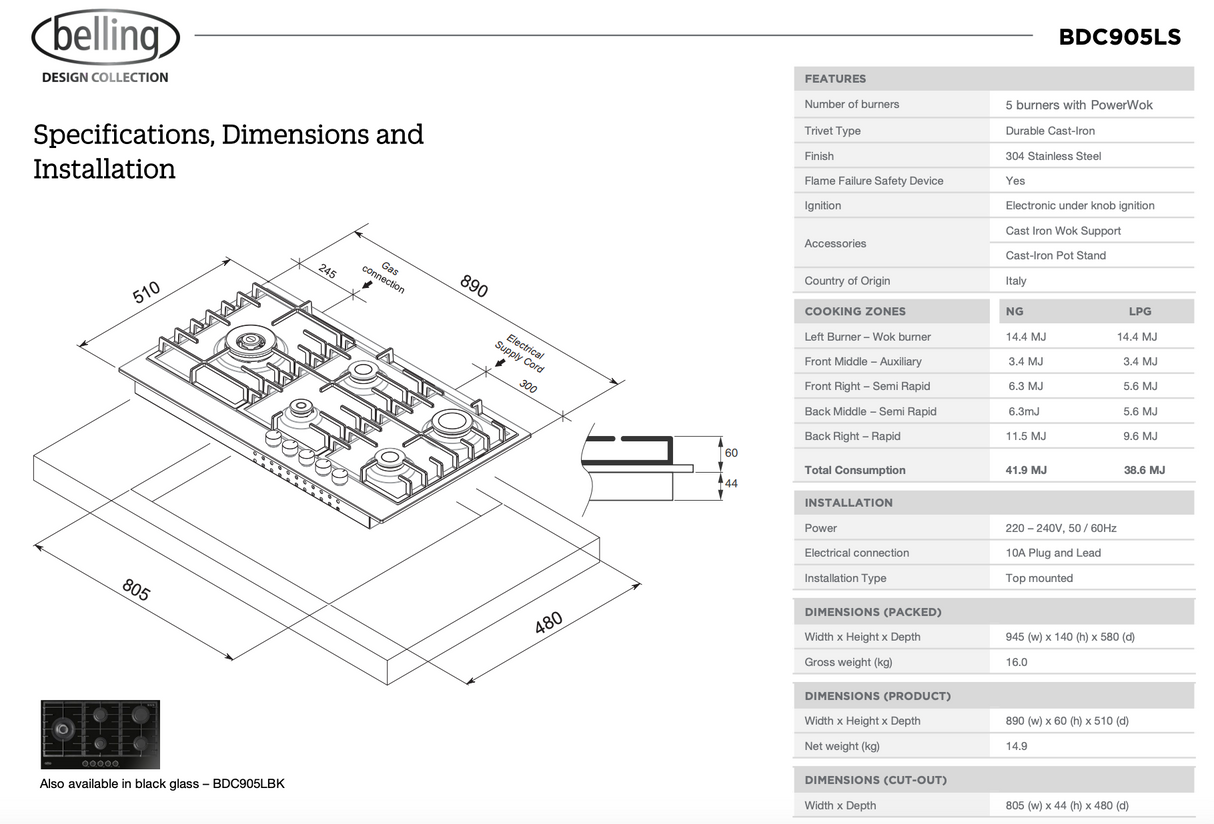Select the Total Consumption row label
The width and height of the screenshot is (1214, 824).
(855, 470)
